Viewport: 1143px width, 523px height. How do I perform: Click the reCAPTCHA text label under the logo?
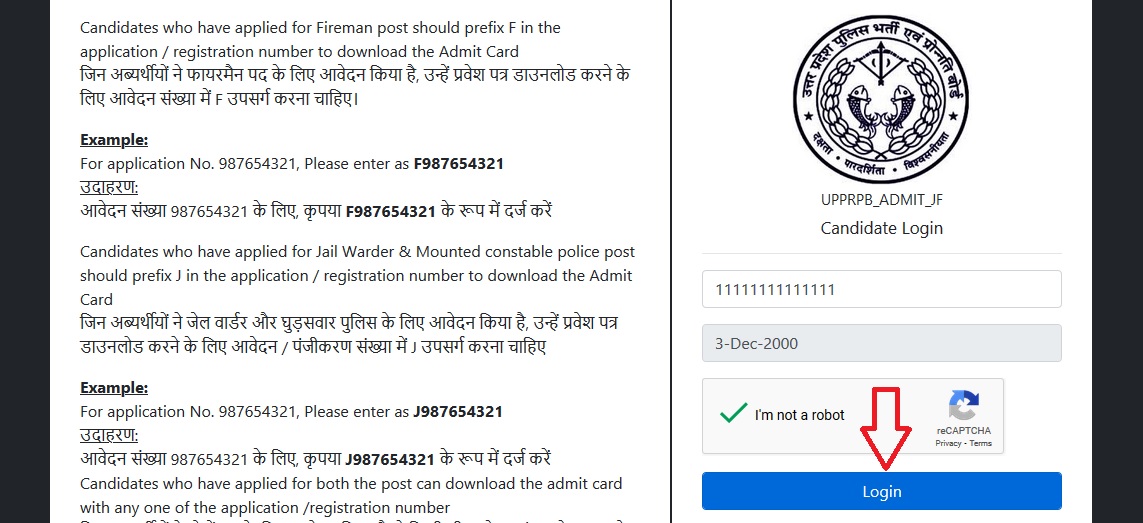[x=964, y=430]
